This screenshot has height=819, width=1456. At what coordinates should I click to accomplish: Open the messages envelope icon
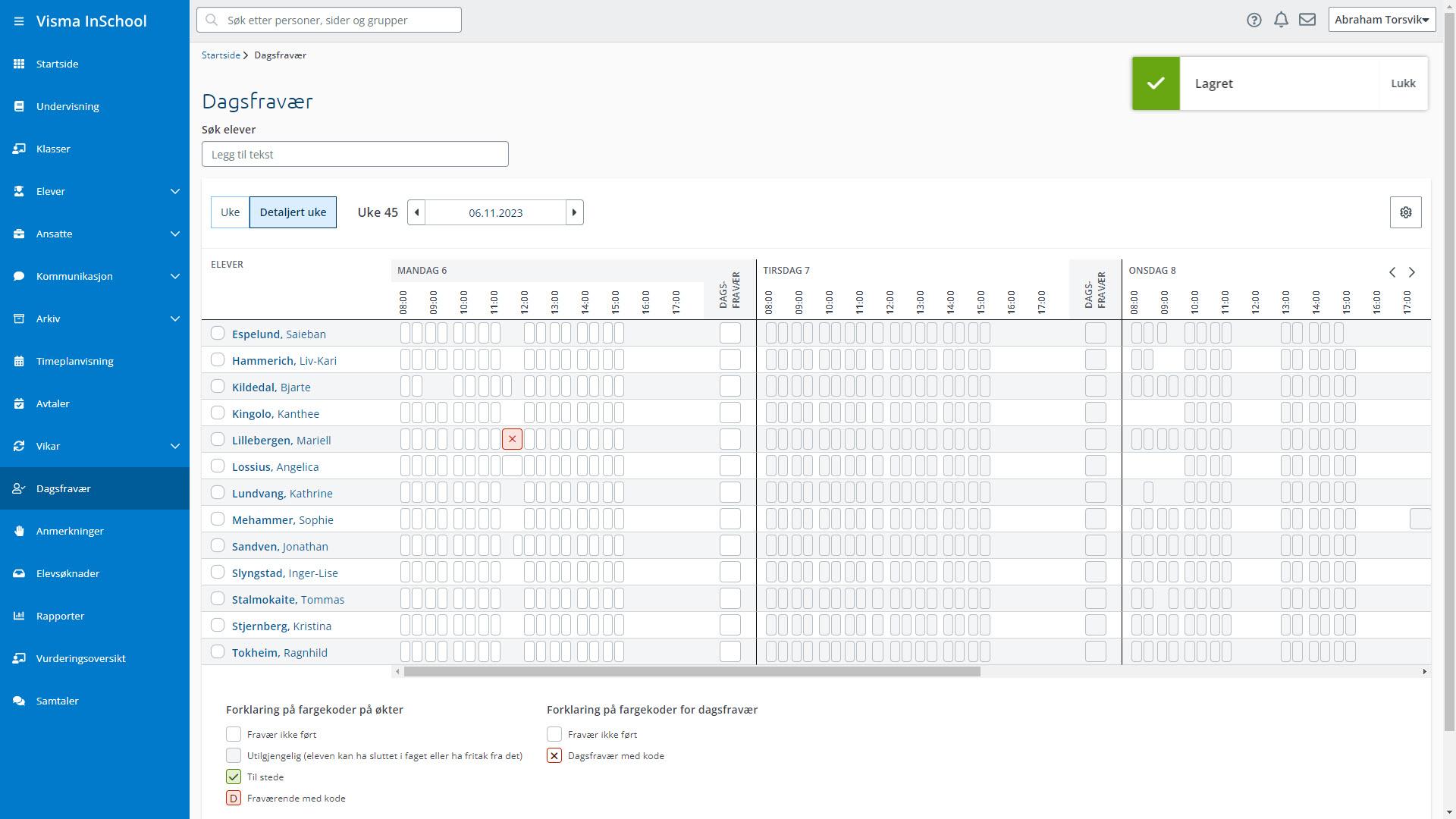1307,20
